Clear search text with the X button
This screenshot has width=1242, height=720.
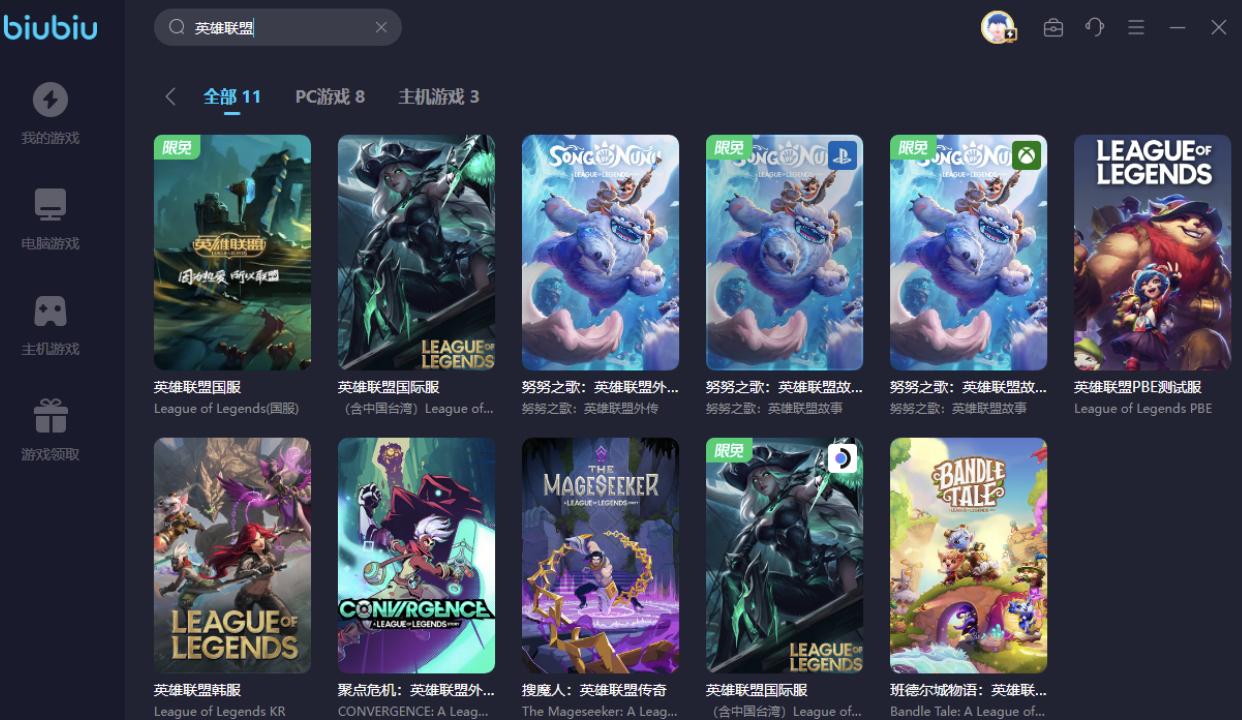(x=381, y=27)
